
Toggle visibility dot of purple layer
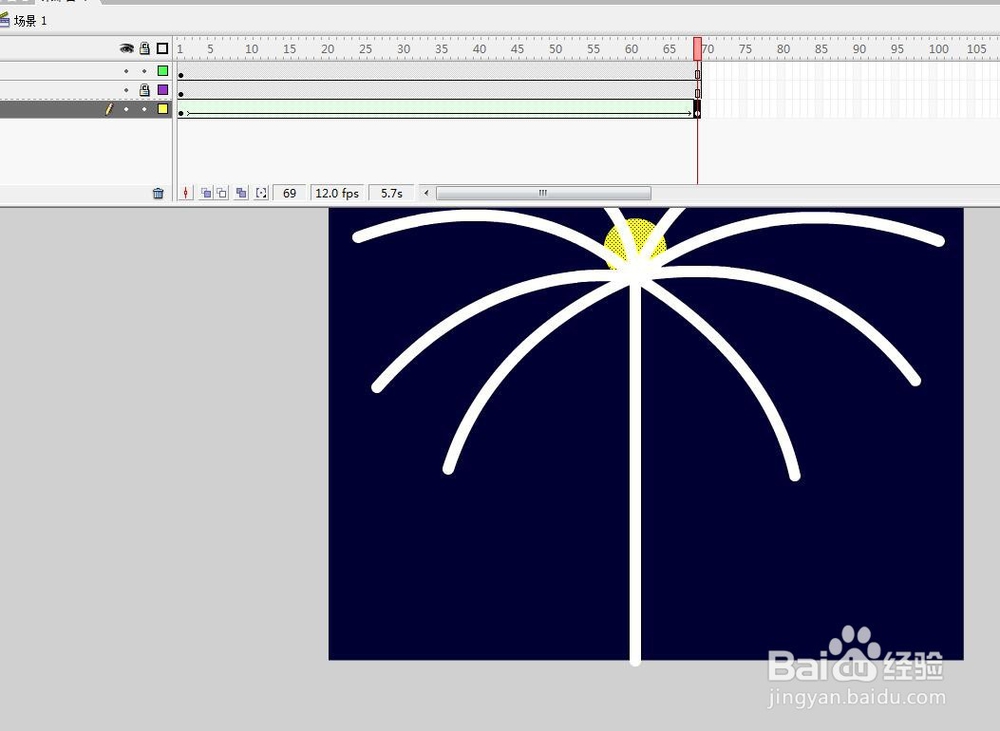(x=126, y=90)
